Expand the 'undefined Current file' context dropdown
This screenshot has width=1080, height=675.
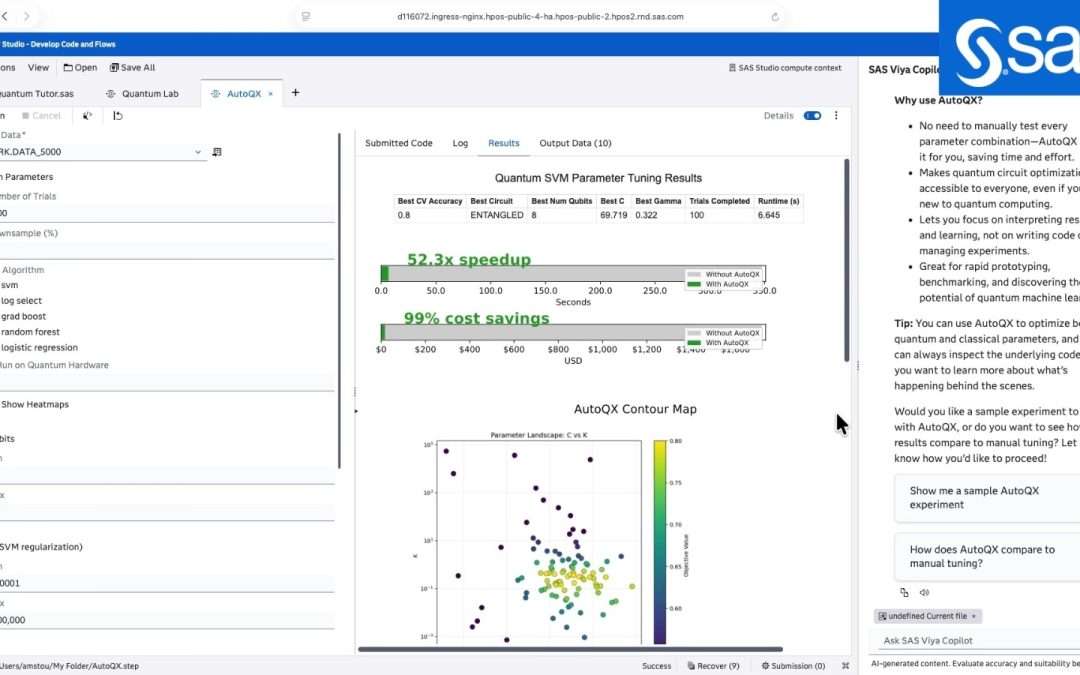[x=927, y=616]
